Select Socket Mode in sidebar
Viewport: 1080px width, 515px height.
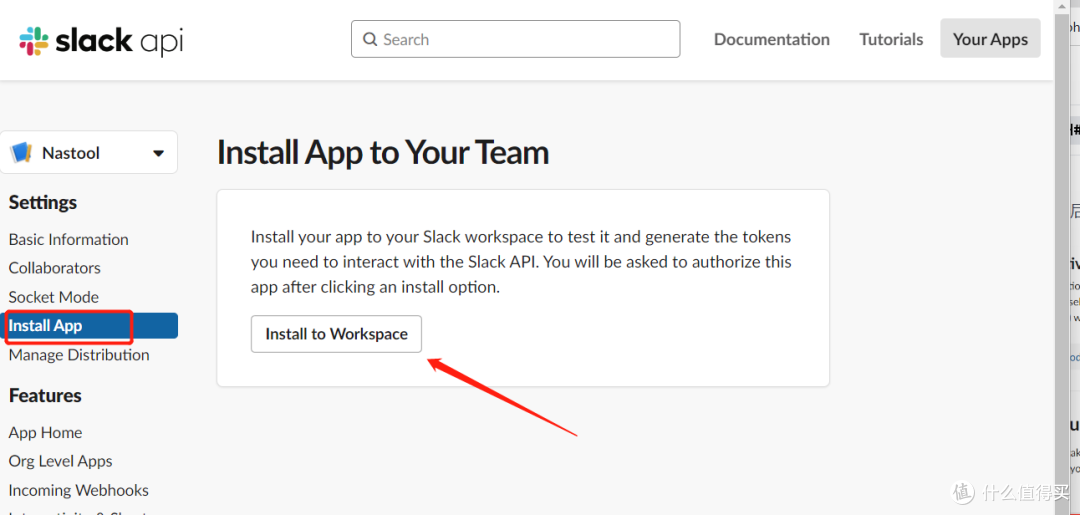click(53, 297)
